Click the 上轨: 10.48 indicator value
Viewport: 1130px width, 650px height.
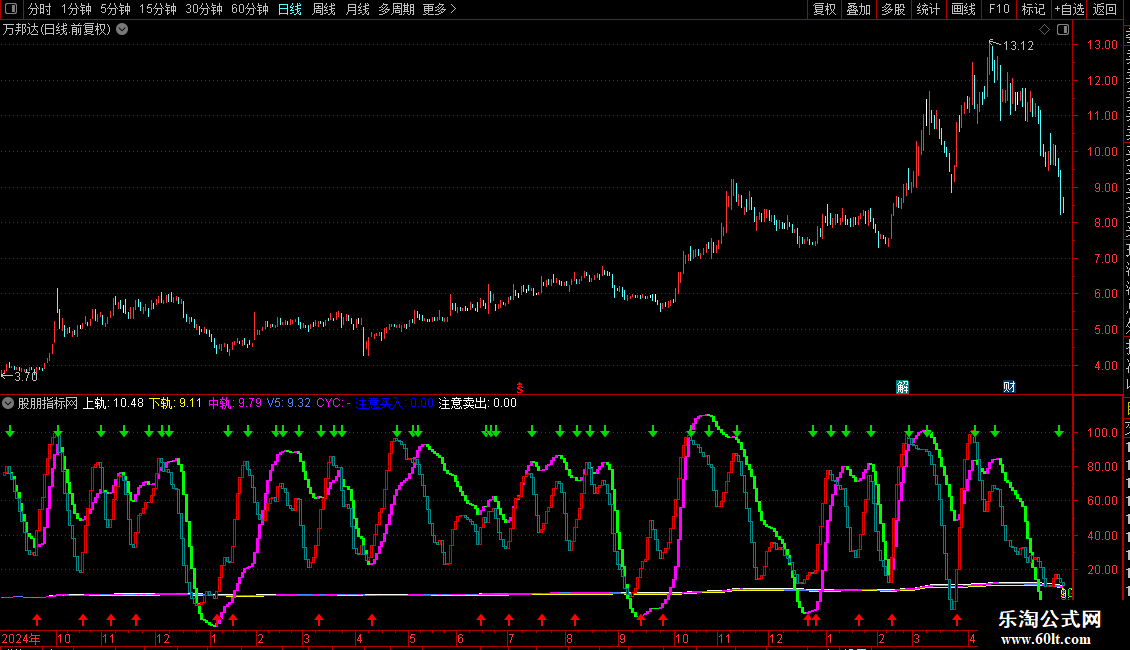tap(113, 404)
